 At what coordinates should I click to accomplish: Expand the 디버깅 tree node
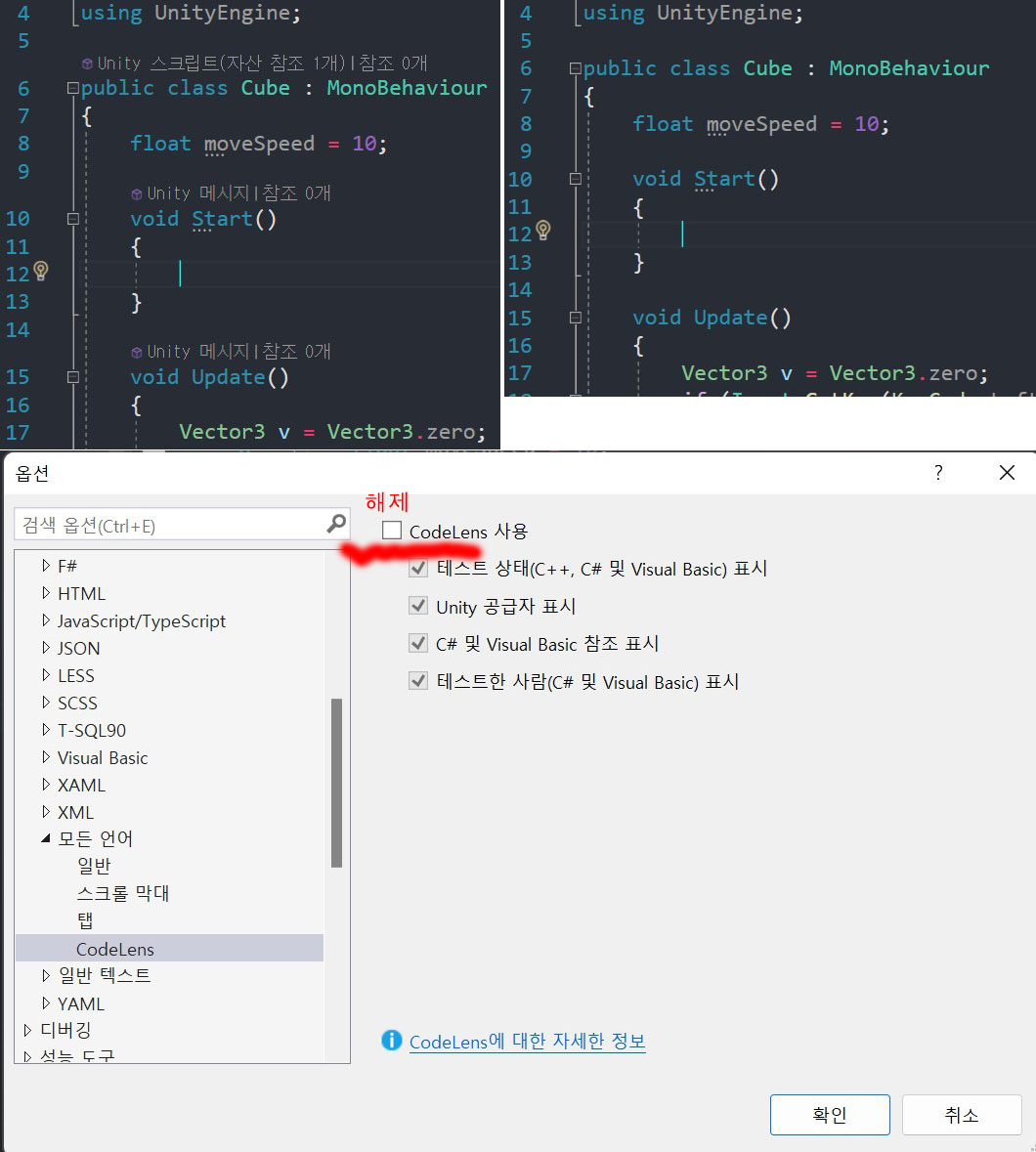point(27,1030)
